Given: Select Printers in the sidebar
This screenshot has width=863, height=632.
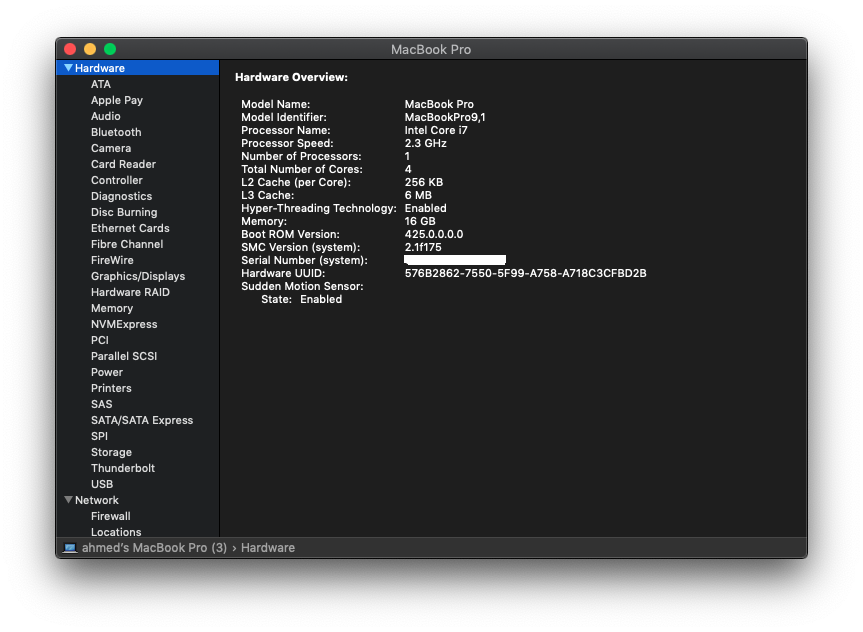Looking at the screenshot, I should pos(111,388).
